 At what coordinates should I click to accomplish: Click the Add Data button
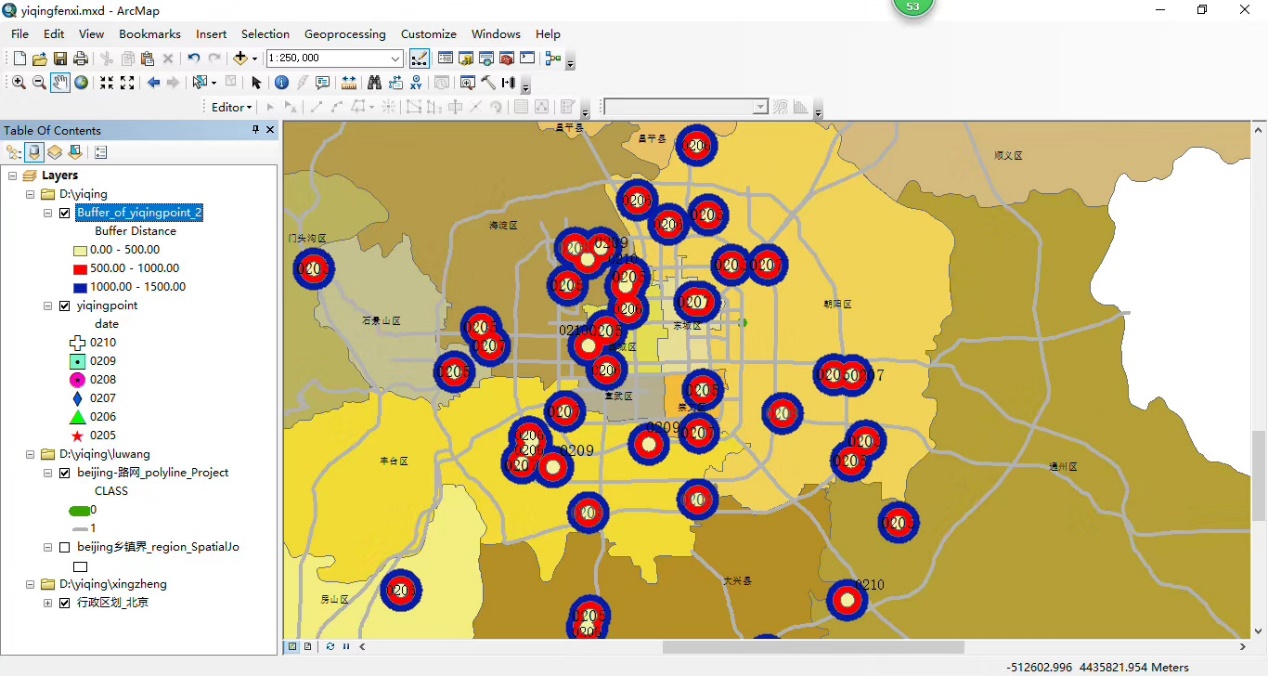pos(241,59)
